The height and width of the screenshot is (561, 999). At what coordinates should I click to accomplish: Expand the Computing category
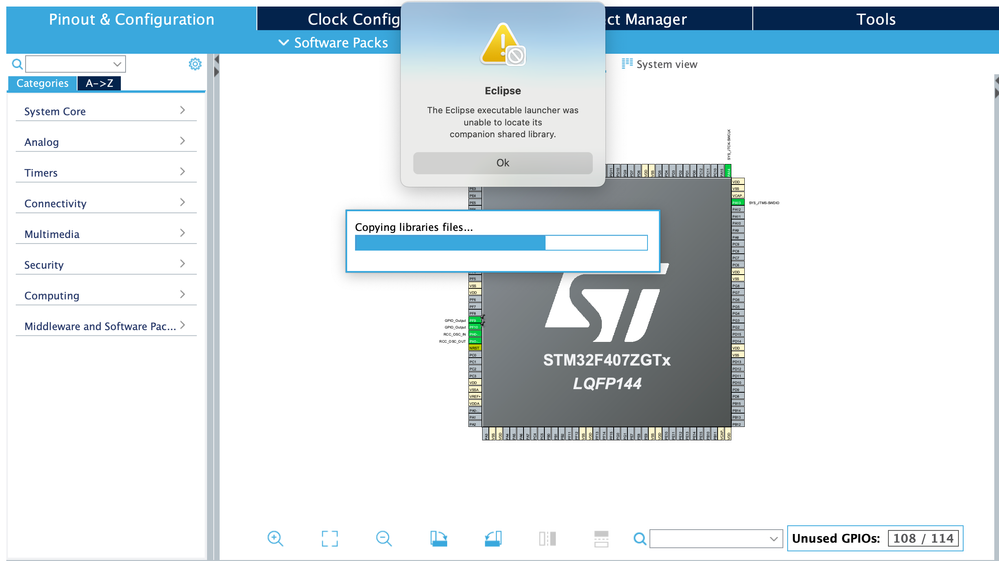[106, 295]
